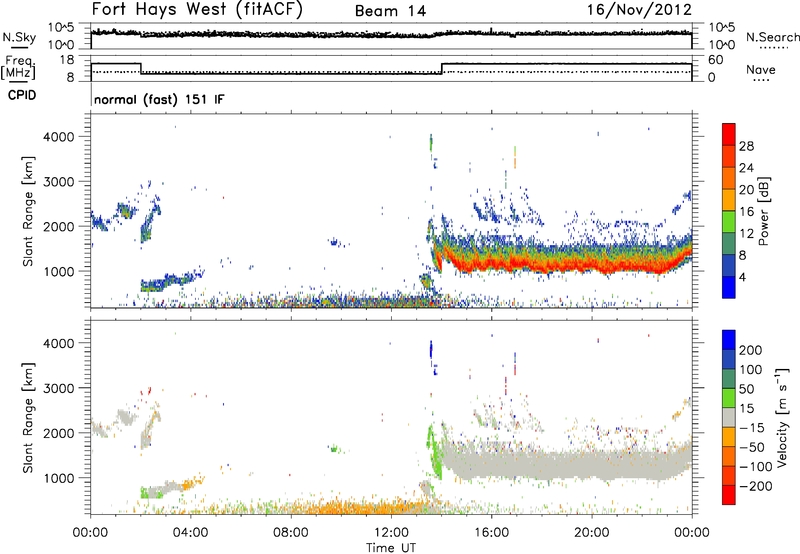The height and width of the screenshot is (554, 800).
Task: Select the 'N.Sky' legend label
Action: tap(19, 37)
